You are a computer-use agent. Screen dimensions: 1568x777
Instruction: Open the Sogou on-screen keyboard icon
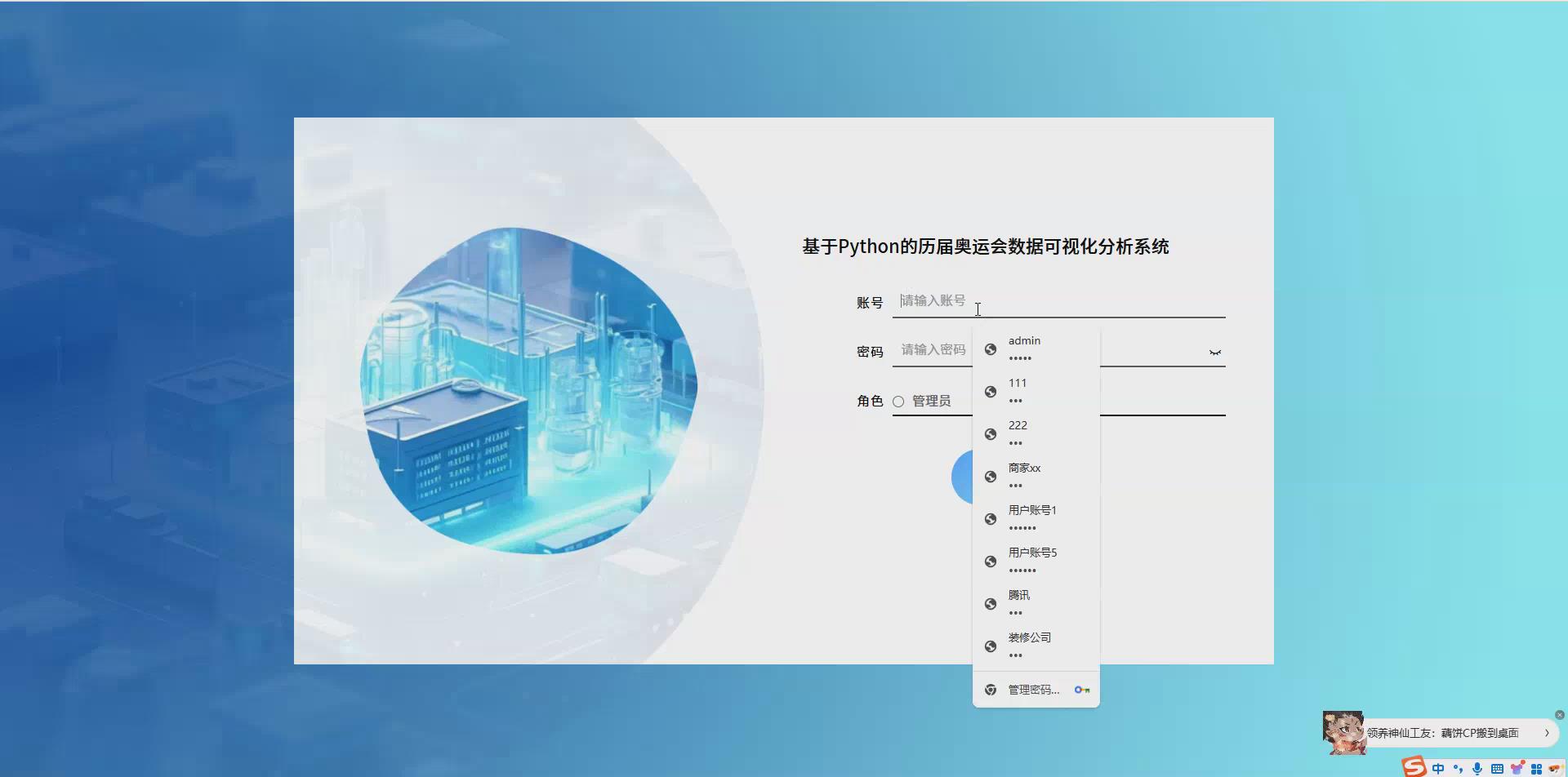(1498, 767)
